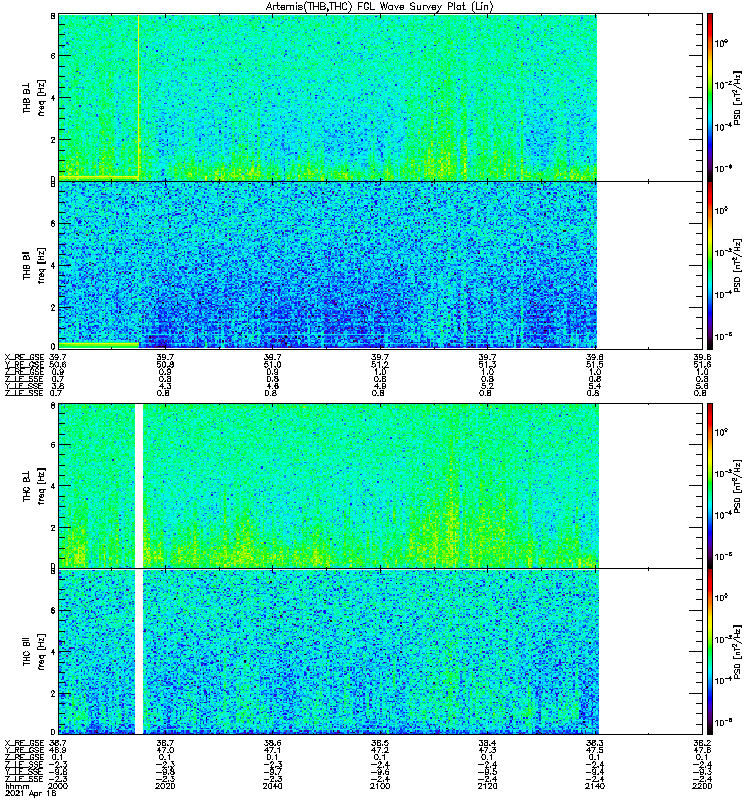Image resolution: width=750 pixels, height=800 pixels.
Task: Click the PSD [nT²/Hz] label of THC B∥ color bar
Action: tap(738, 652)
